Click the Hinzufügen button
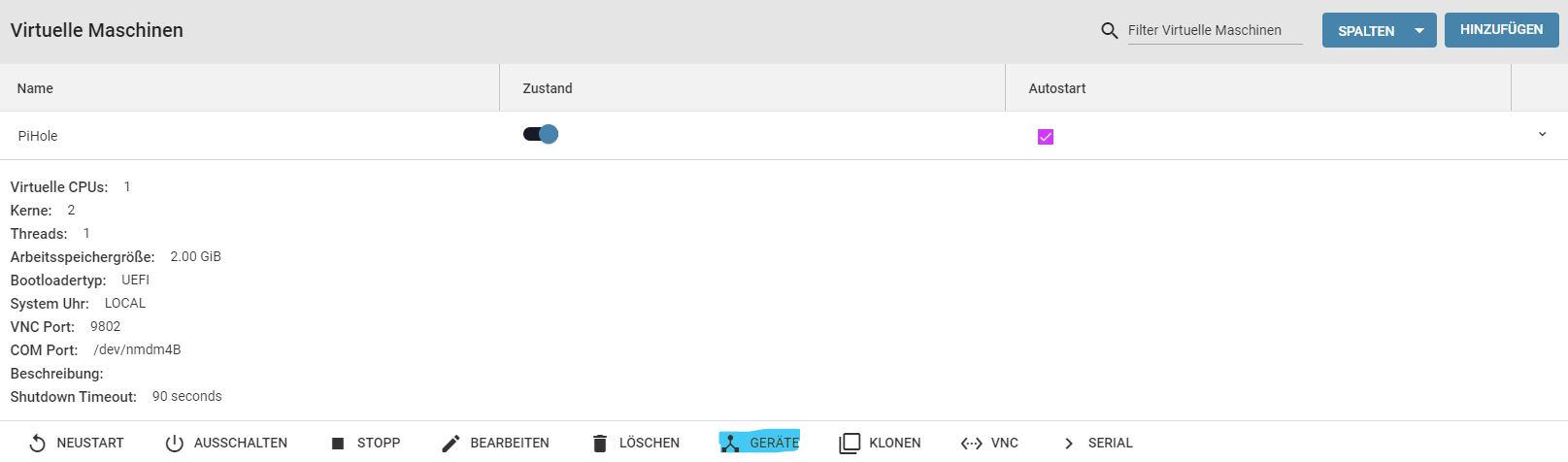1568x462 pixels. click(x=1502, y=30)
